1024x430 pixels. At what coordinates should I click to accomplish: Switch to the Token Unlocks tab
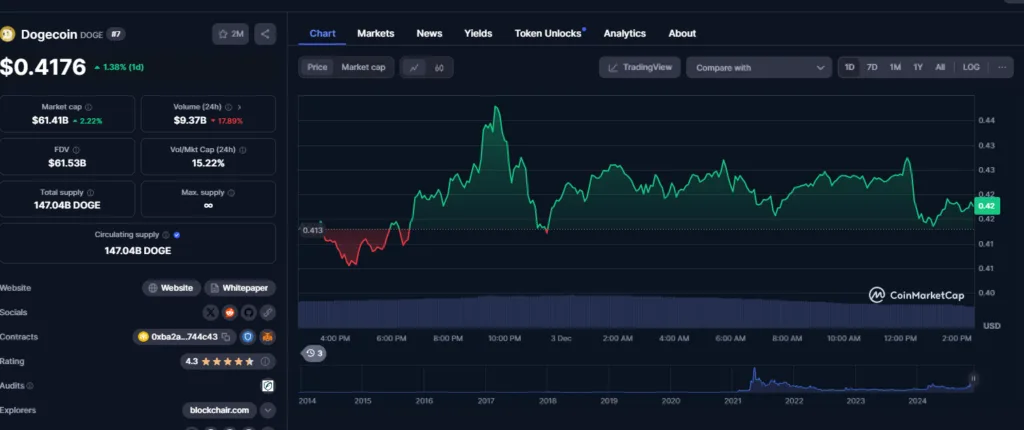(x=548, y=33)
